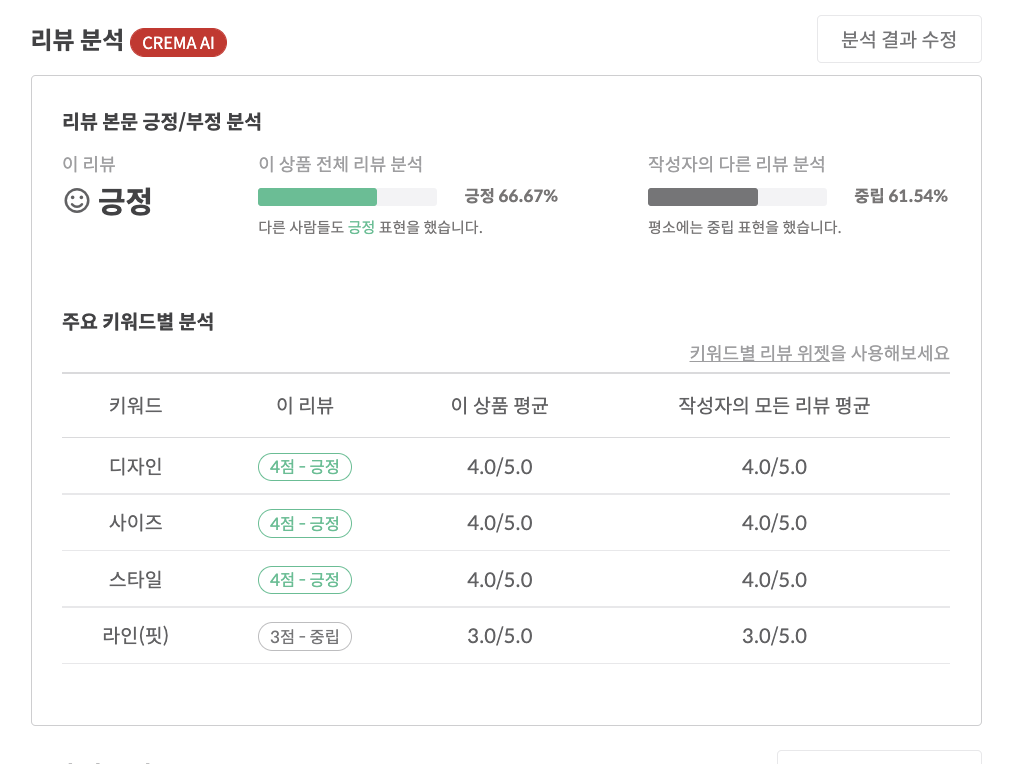
Task: Click the 4점 - 긍정 badge for 스타일
Action: (x=304, y=580)
